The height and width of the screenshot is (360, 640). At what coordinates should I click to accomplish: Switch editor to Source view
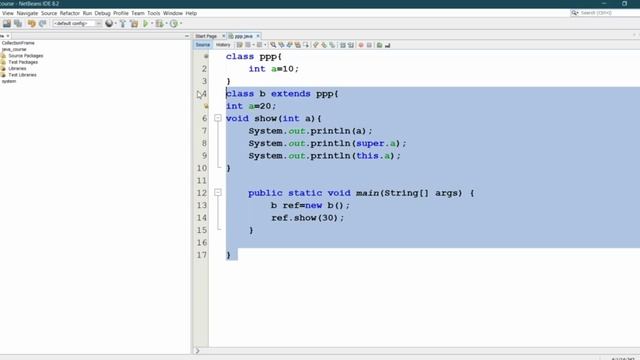pos(203,45)
